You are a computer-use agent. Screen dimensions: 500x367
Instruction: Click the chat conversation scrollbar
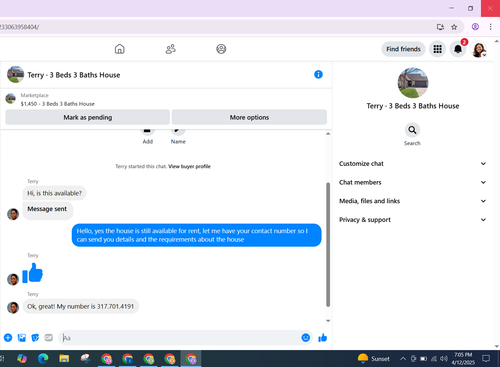(x=328, y=244)
